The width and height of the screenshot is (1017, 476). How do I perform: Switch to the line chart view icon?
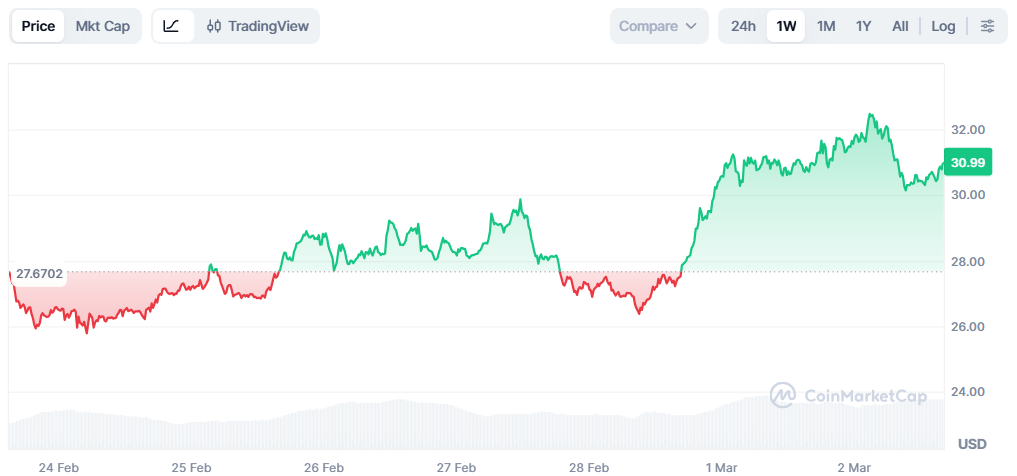(171, 26)
